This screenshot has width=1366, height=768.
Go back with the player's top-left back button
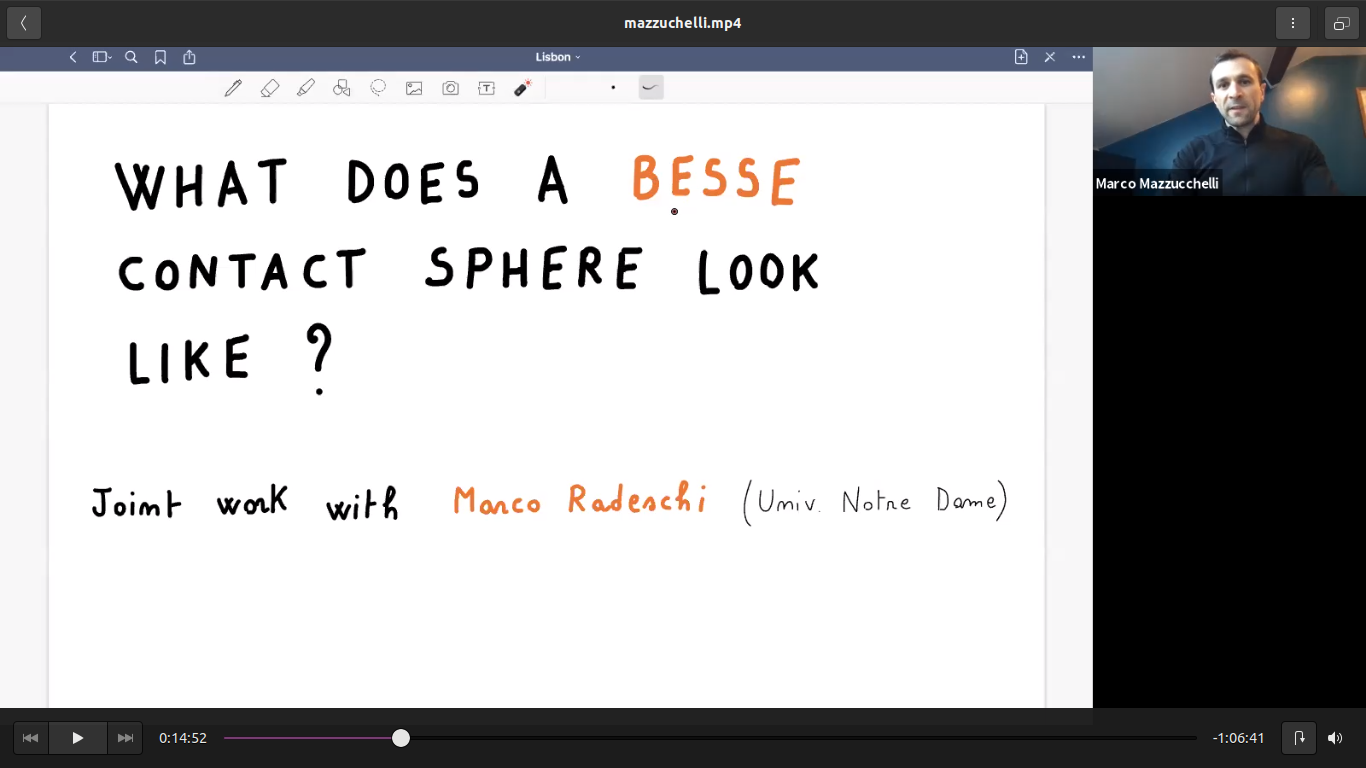click(24, 23)
